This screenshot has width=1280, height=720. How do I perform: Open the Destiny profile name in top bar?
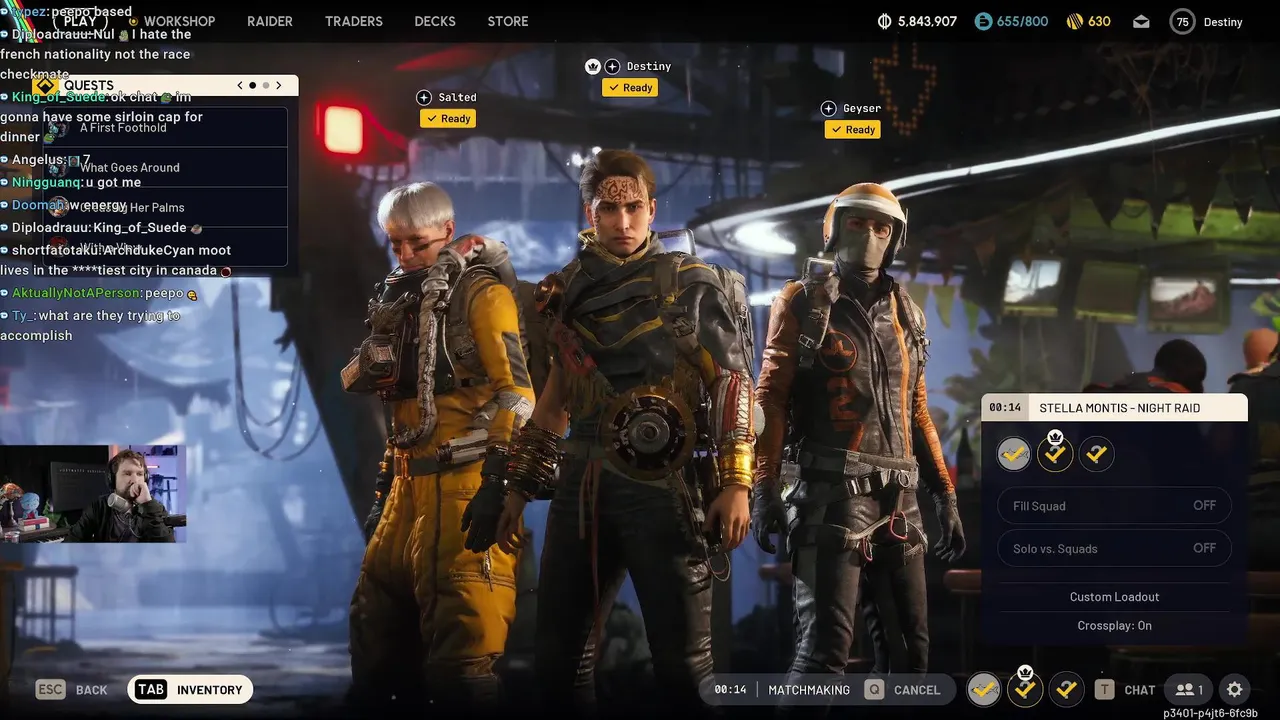(1222, 22)
